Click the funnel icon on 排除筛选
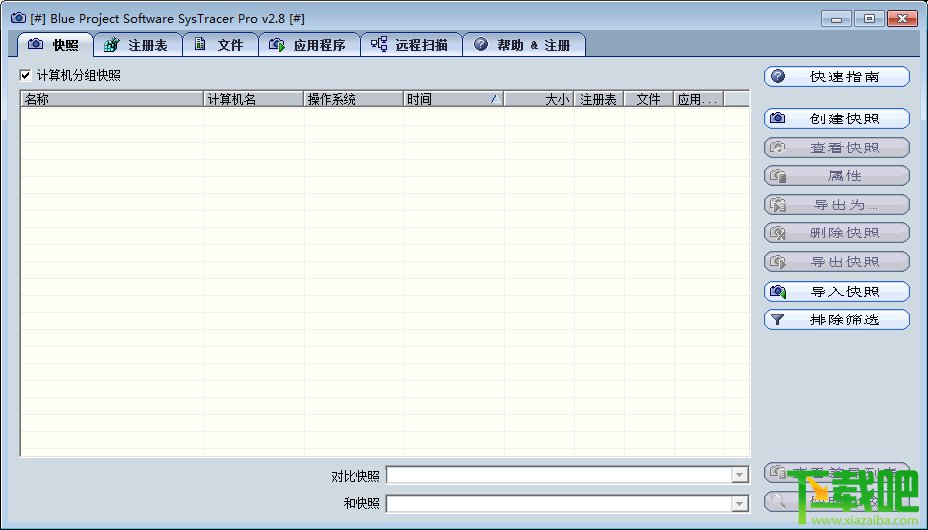Screen dimensions: 928x530 pyautogui.click(x=778, y=319)
